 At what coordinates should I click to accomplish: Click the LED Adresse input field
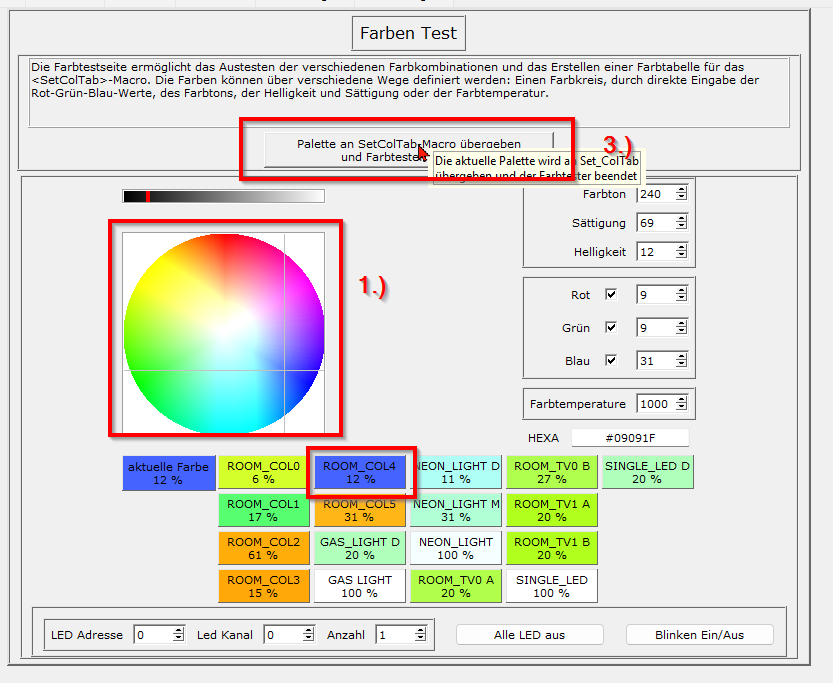(x=152, y=635)
